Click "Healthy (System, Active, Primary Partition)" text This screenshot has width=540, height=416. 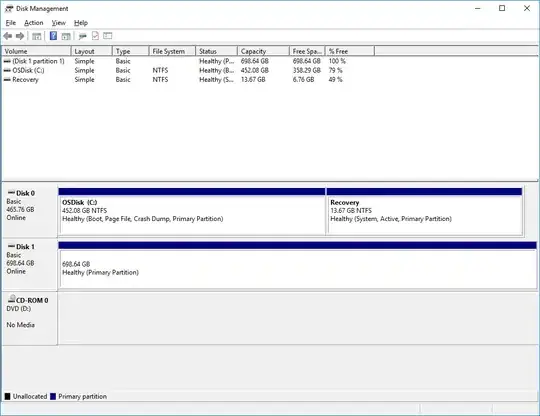[x=391, y=219]
